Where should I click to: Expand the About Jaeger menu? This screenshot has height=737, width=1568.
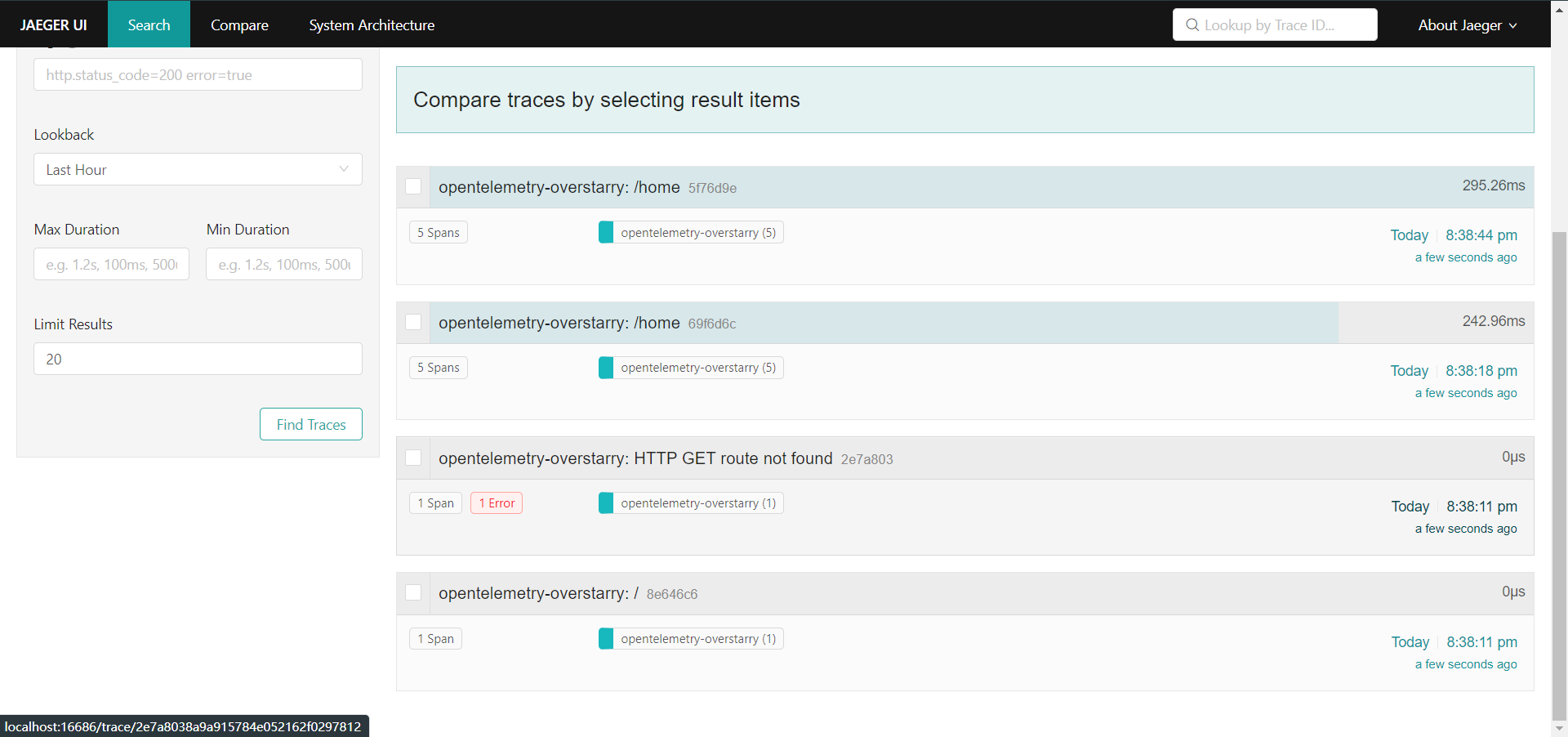click(1467, 25)
